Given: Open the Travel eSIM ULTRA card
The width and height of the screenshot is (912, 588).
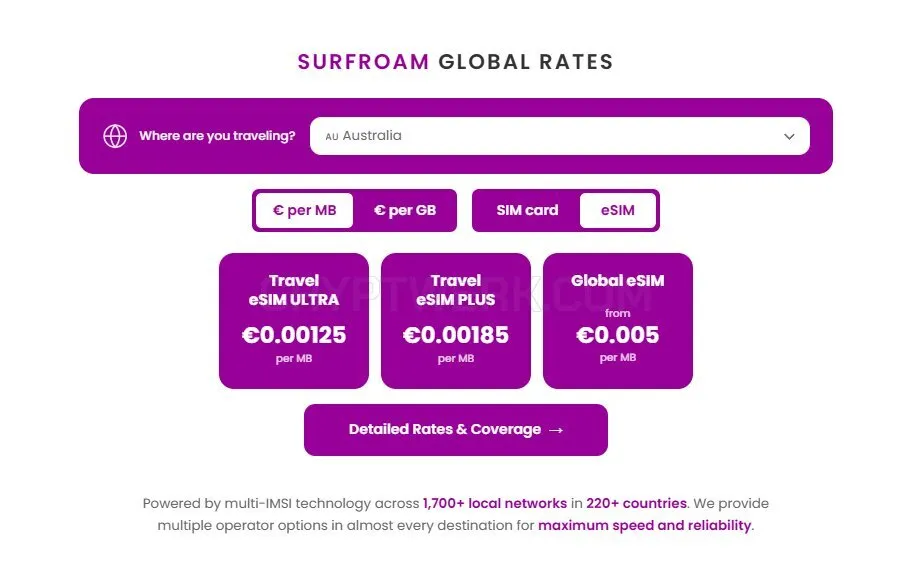Looking at the screenshot, I should click(x=294, y=320).
